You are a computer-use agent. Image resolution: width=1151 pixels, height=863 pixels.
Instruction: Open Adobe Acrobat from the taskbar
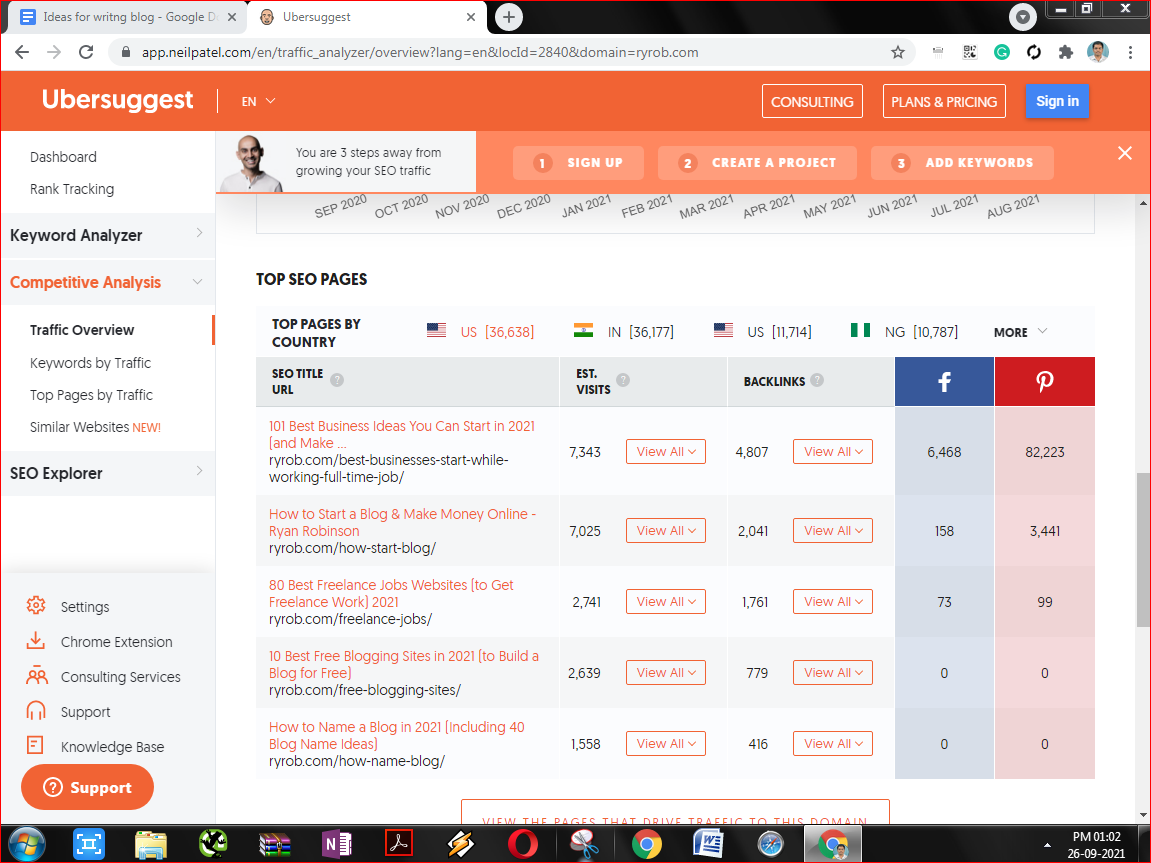(399, 844)
